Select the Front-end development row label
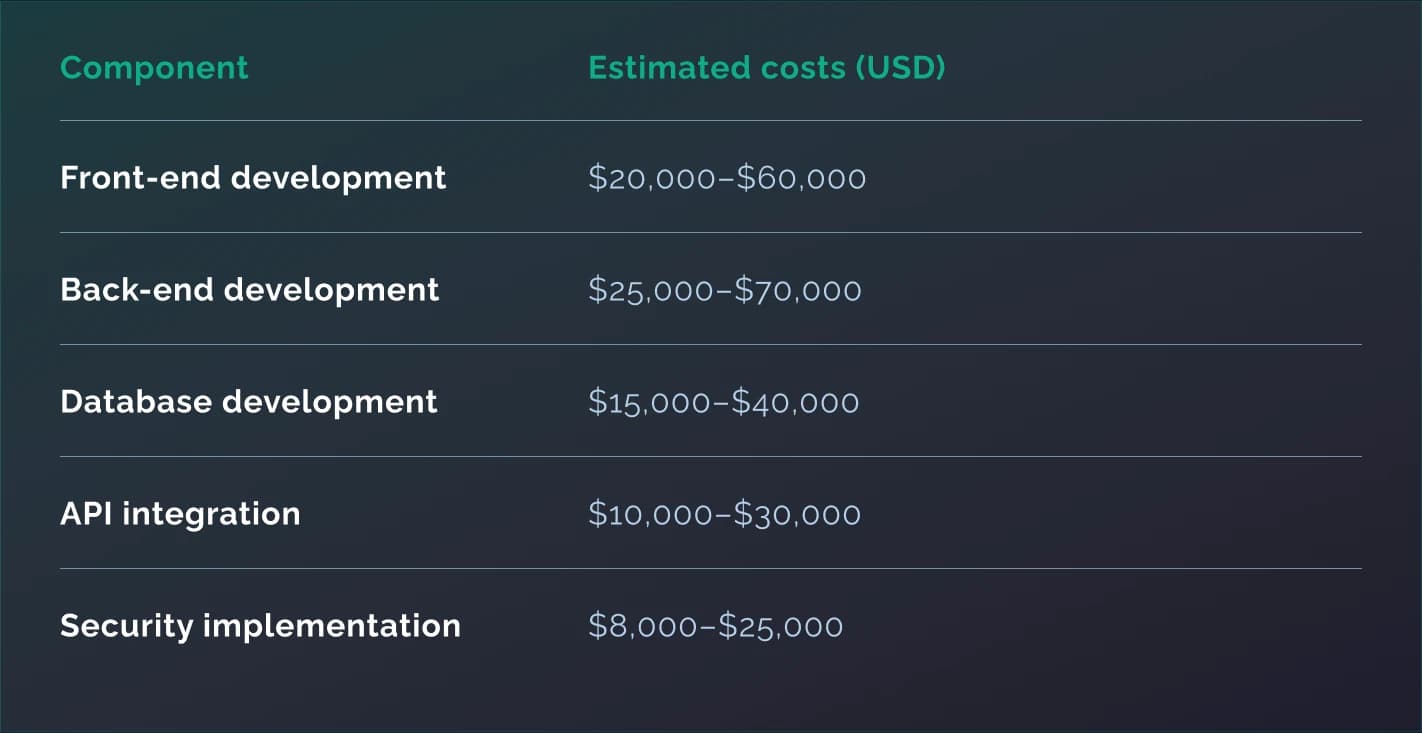1422x733 pixels. (253, 178)
